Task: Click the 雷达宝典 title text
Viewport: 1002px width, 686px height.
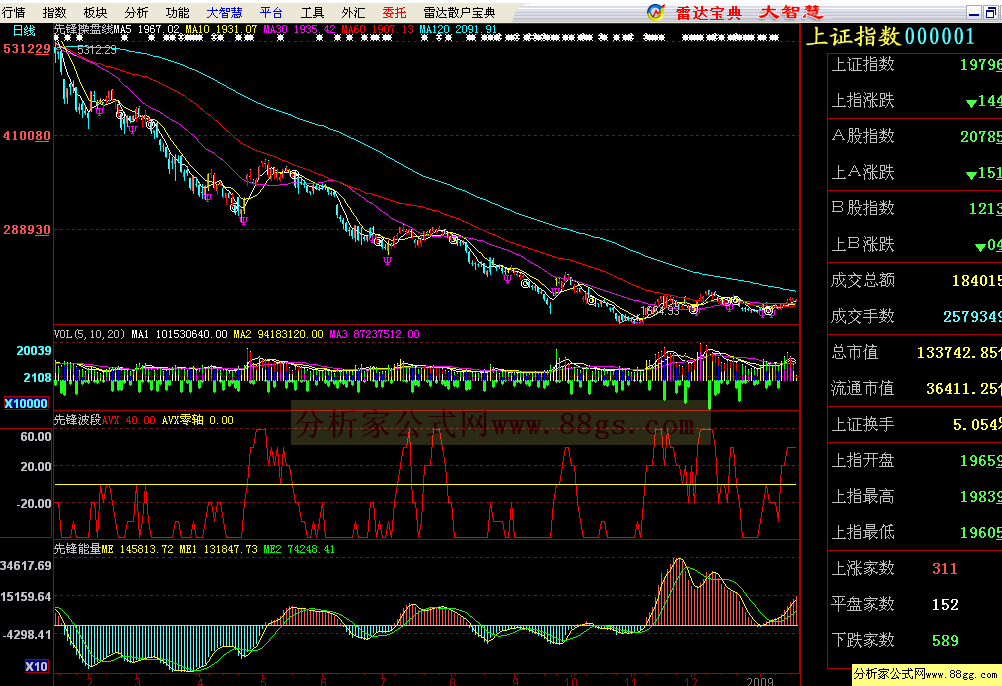Action: [x=709, y=12]
